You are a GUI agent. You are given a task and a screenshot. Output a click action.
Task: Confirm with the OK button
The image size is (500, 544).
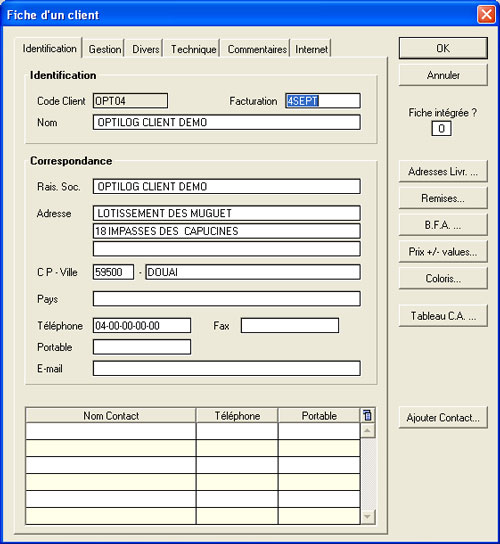(443, 48)
